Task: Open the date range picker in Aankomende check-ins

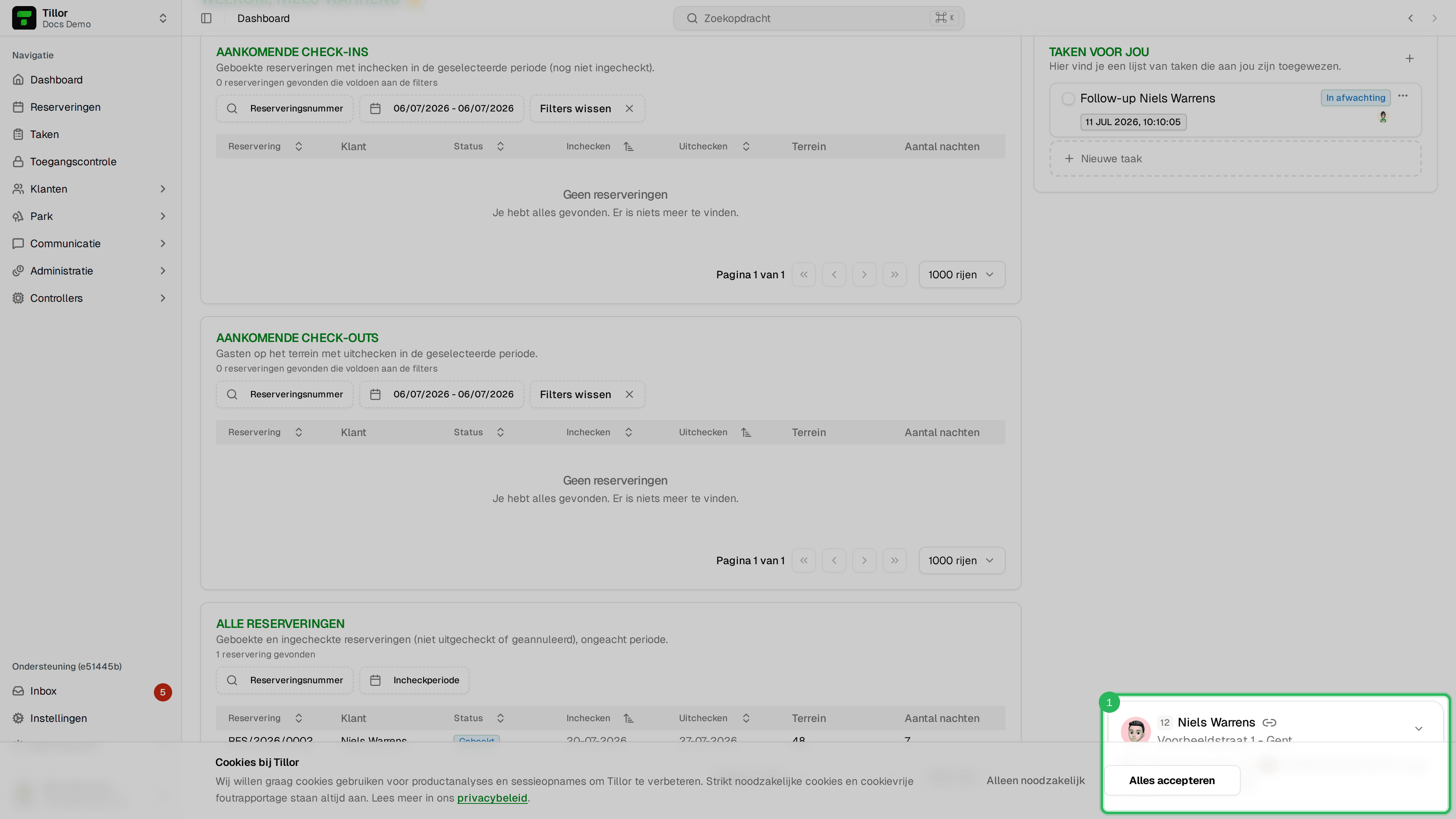Action: click(x=441, y=108)
